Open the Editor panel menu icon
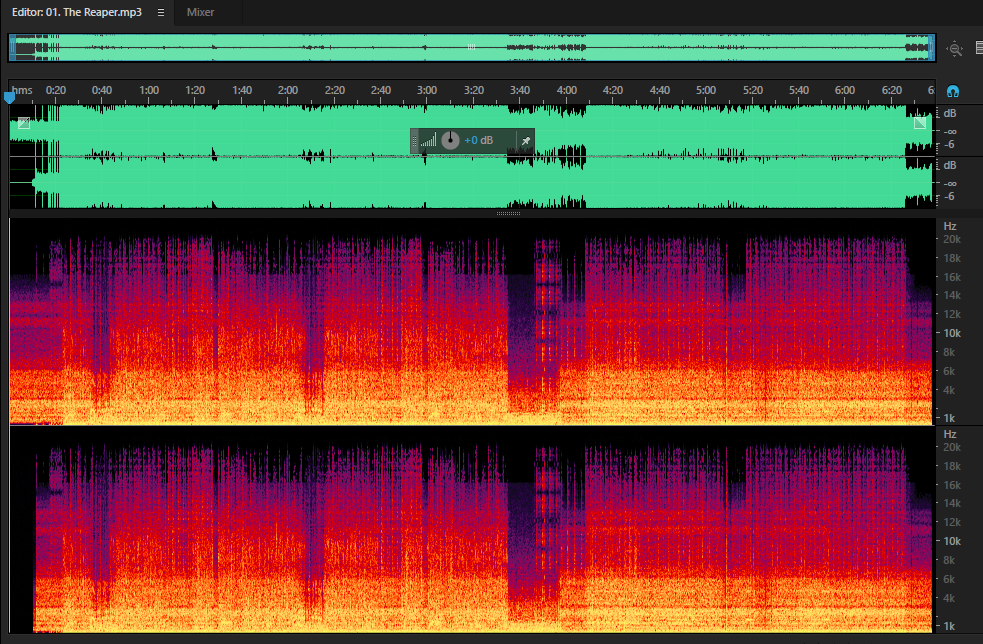Image resolution: width=983 pixels, height=644 pixels. [x=160, y=13]
